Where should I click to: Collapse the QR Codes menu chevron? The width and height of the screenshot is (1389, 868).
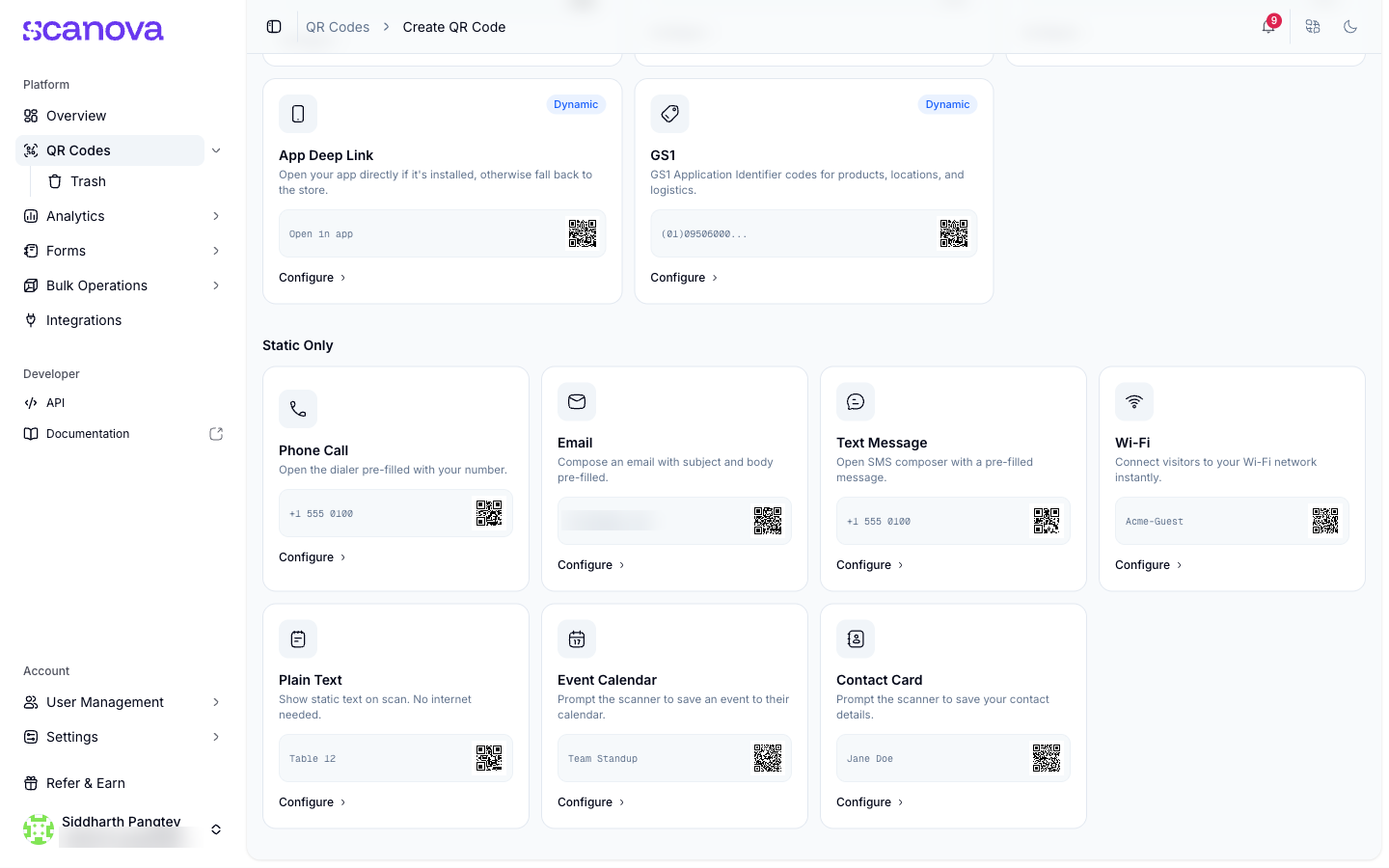pos(216,150)
